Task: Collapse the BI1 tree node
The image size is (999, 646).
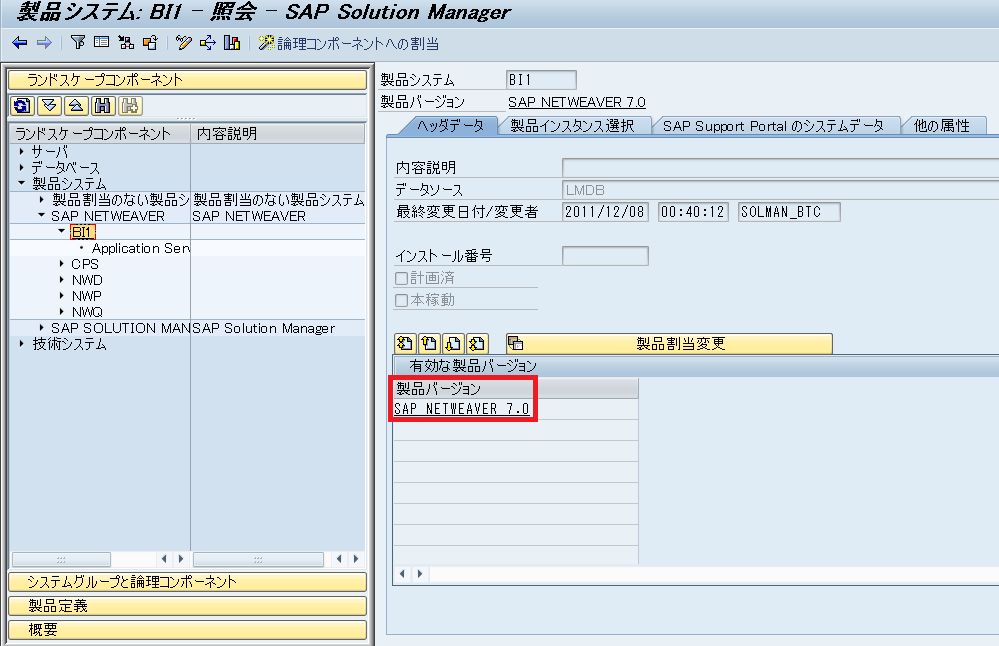Action: click(x=61, y=231)
